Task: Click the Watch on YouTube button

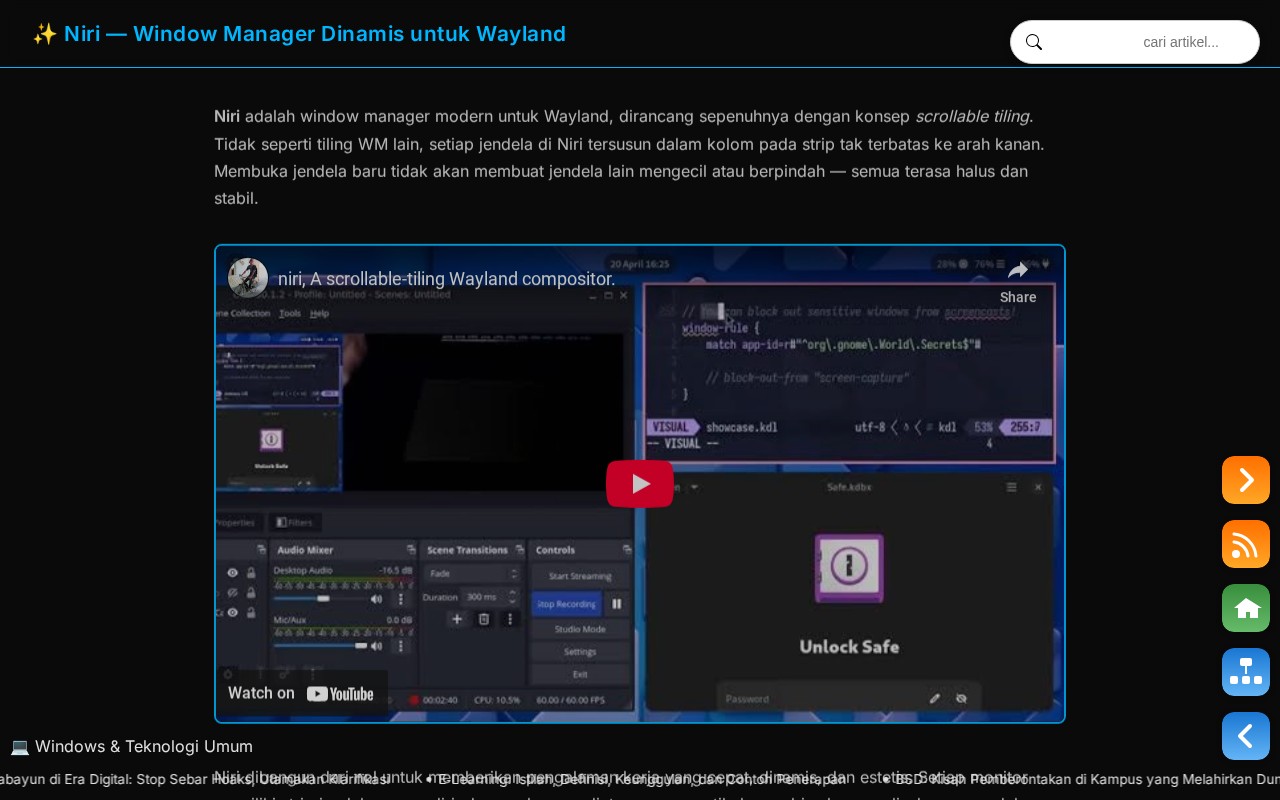Action: (x=301, y=693)
